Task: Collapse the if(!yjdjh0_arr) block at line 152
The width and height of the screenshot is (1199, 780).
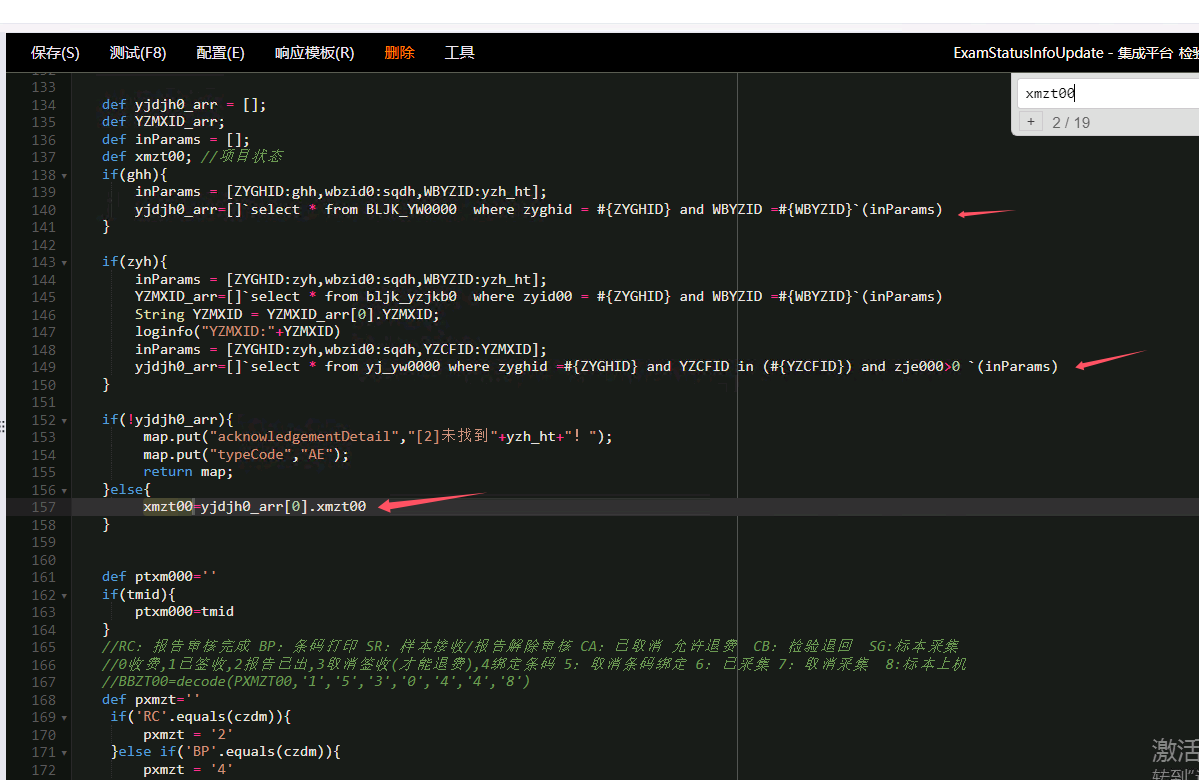Action: 65,420
